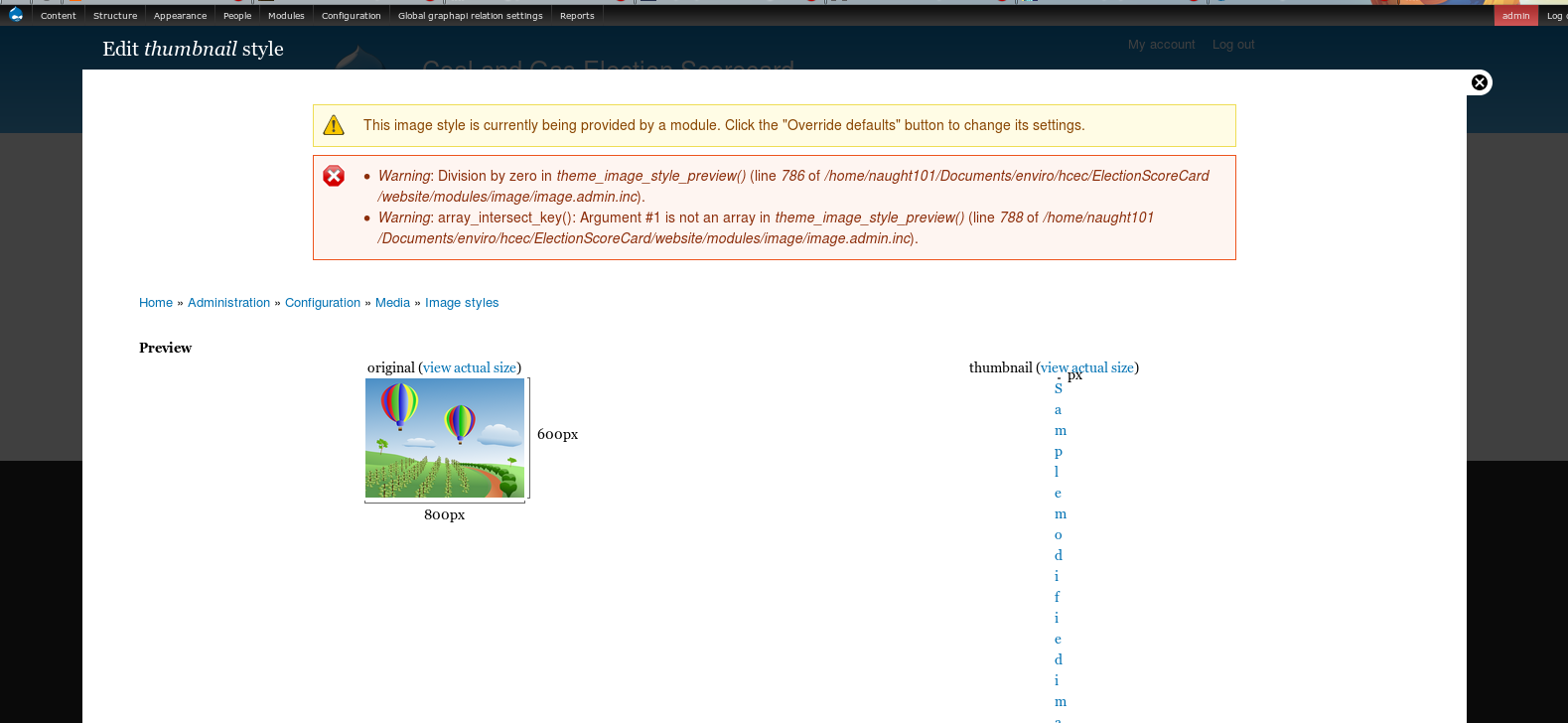This screenshot has width=1568, height=723.
Task: Open the Reports admin menu
Action: tap(577, 16)
